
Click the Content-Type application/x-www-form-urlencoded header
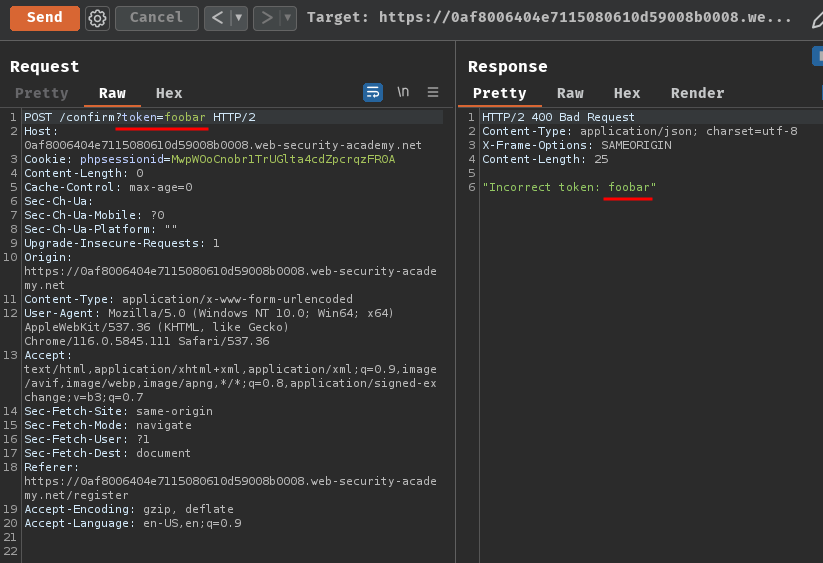[188, 299]
